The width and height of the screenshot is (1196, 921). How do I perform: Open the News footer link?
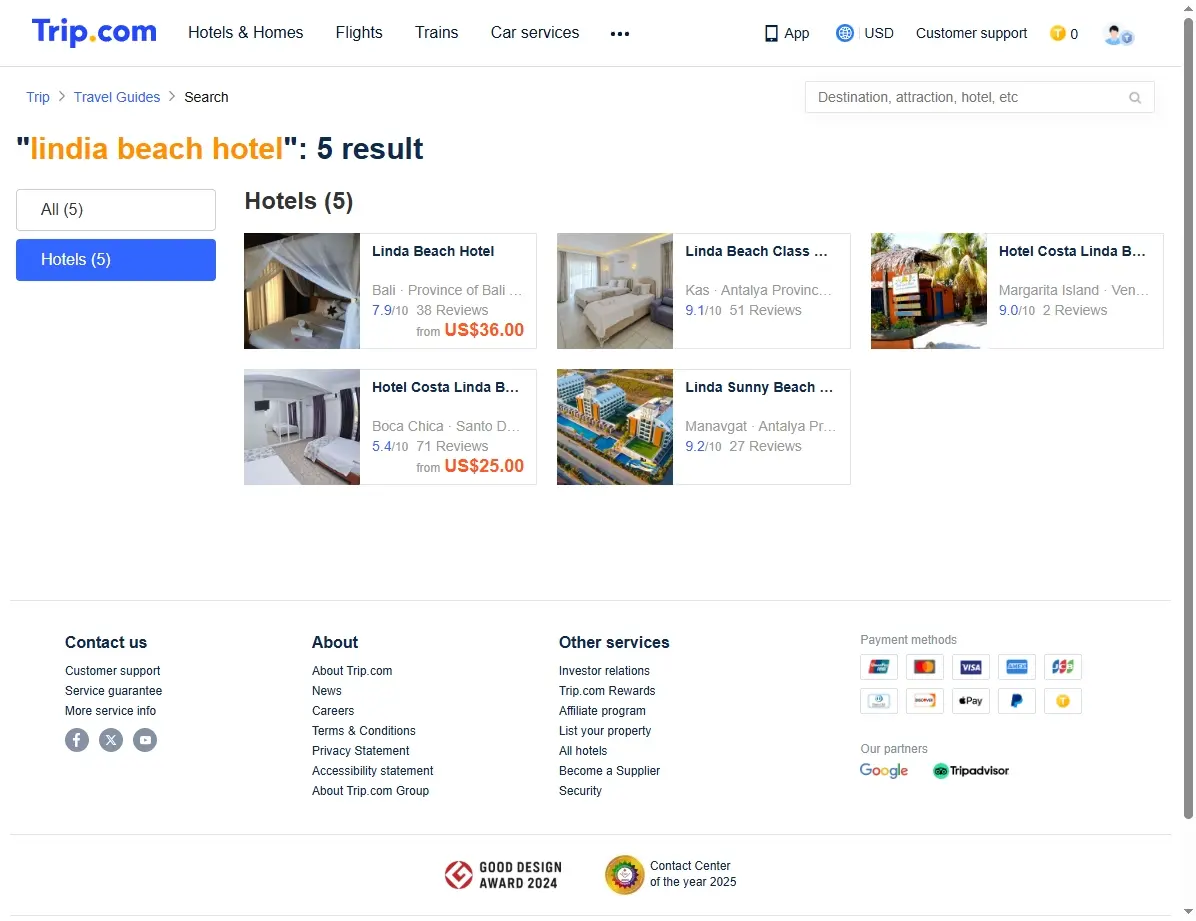pyautogui.click(x=326, y=691)
